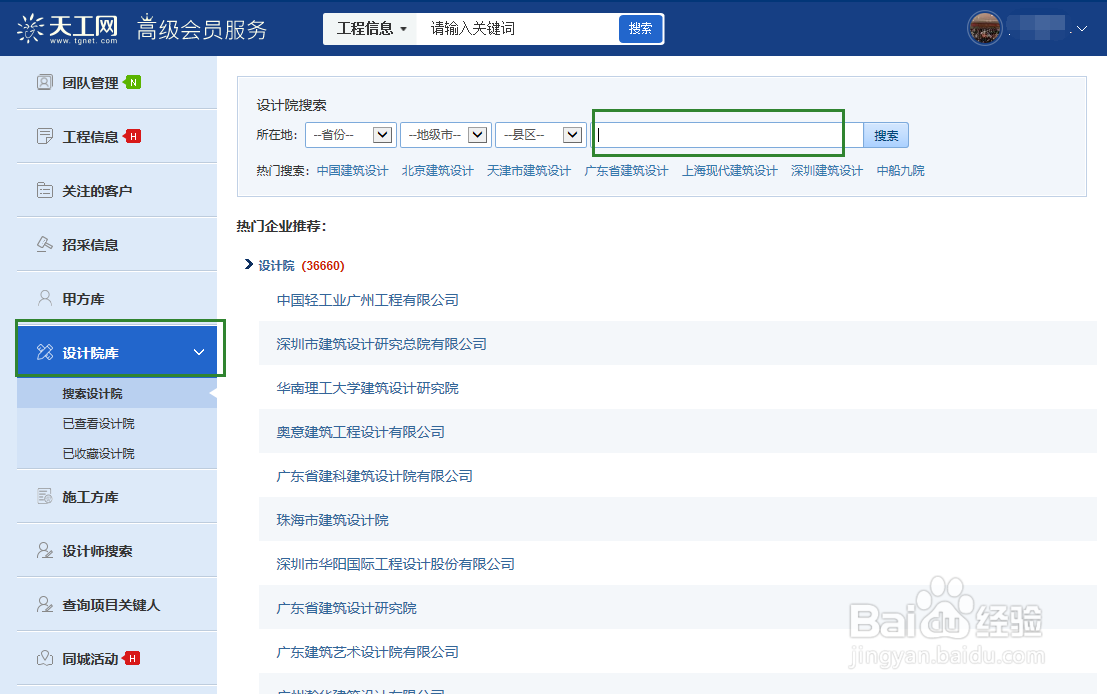
Task: Open the 地级市 city dropdown
Action: [445, 135]
